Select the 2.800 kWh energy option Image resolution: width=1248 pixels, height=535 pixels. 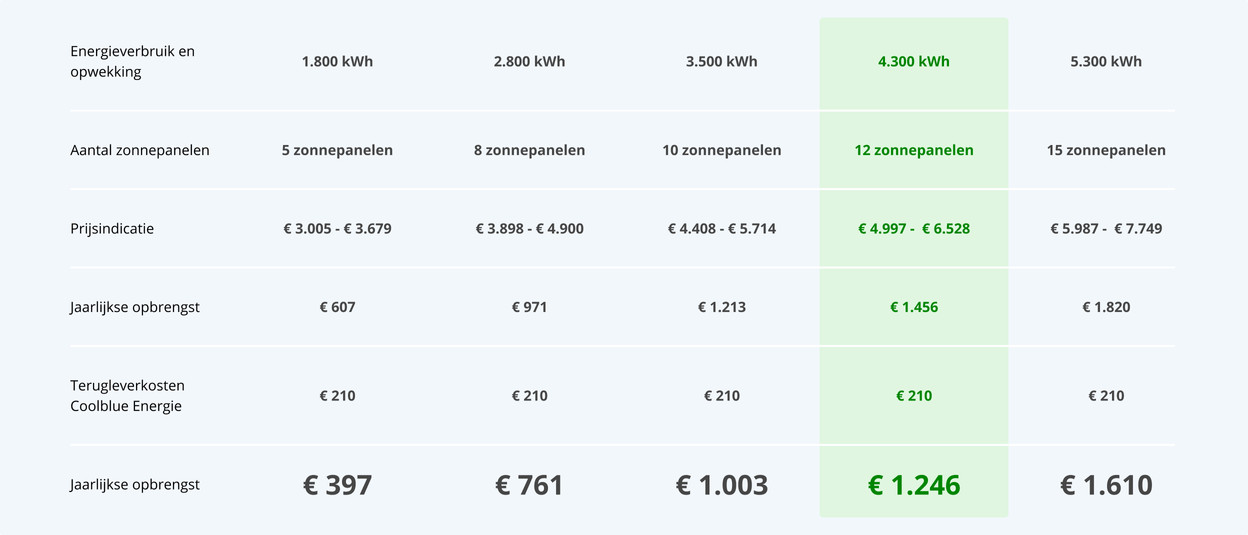(x=529, y=62)
